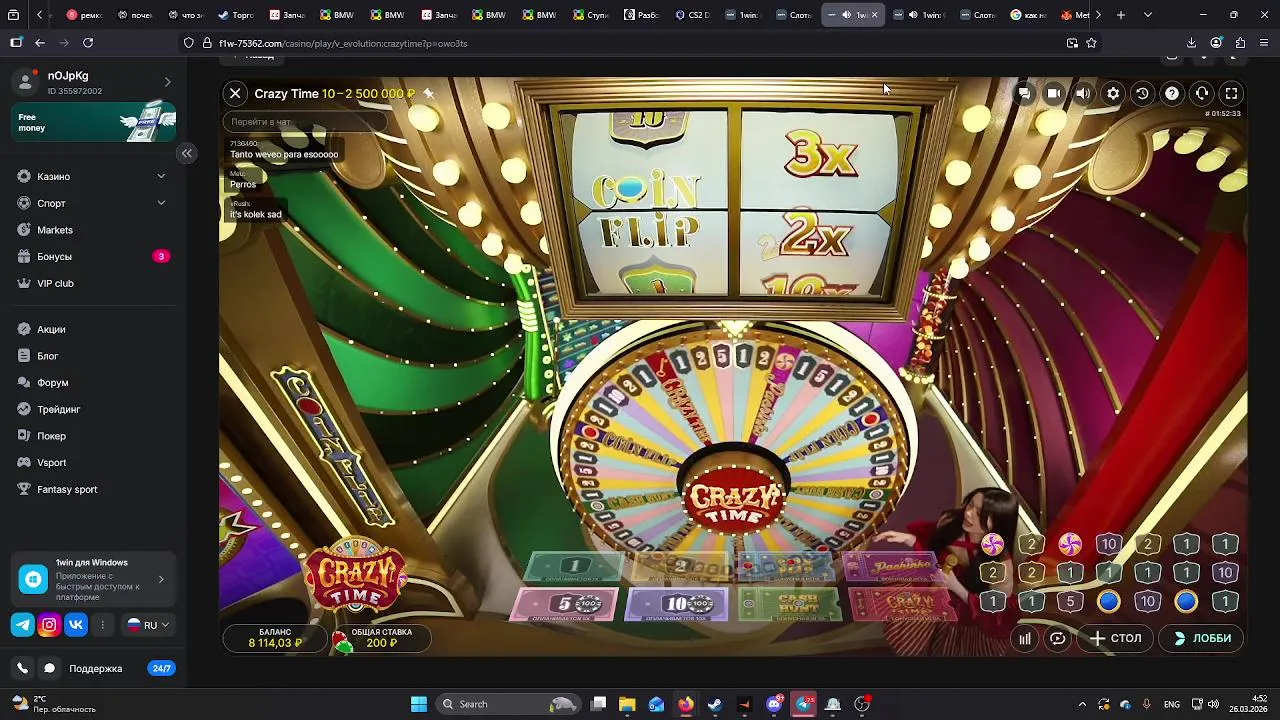Focus the 'Перейти в чат' chat field

[303, 122]
